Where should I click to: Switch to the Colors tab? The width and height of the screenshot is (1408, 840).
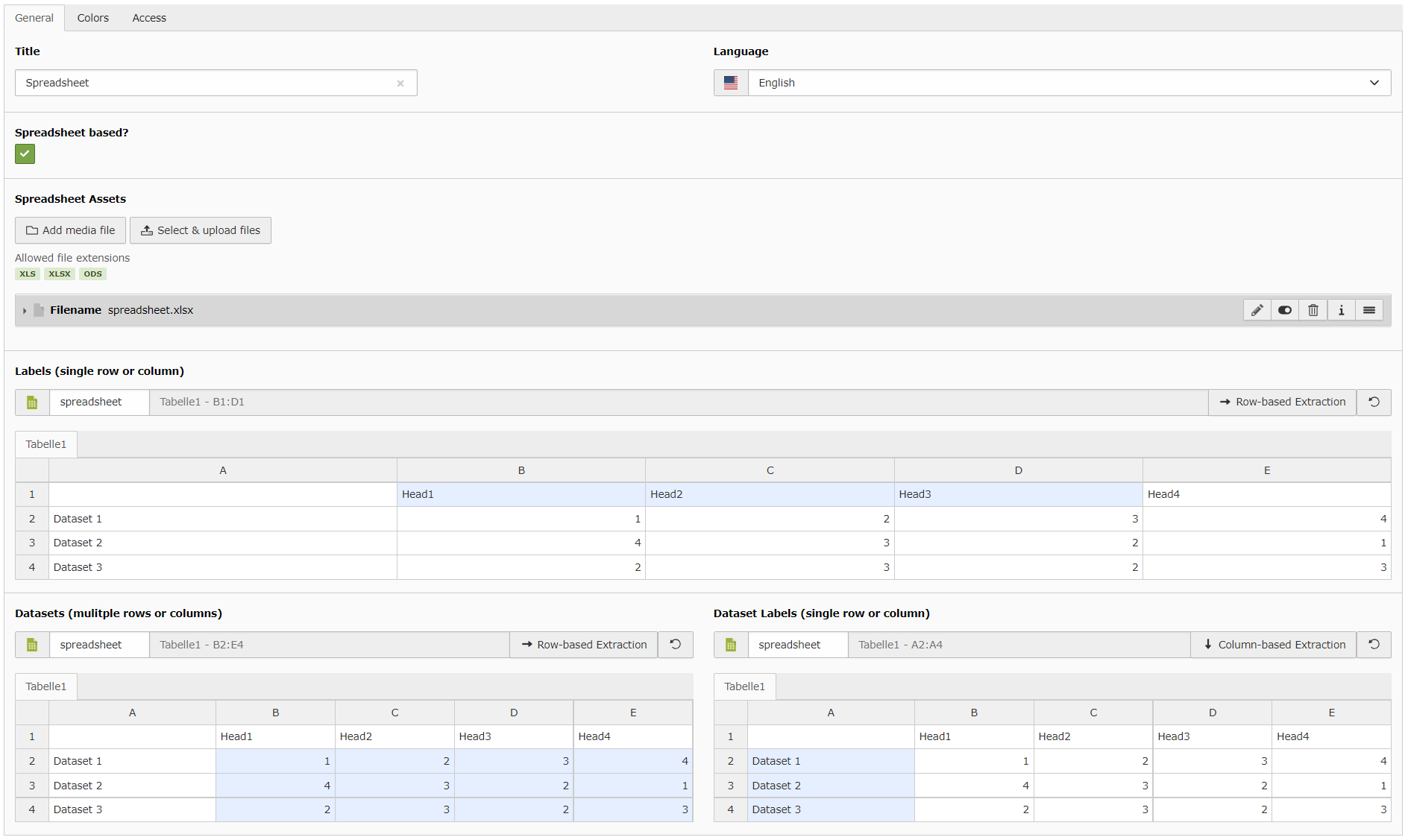click(x=92, y=17)
